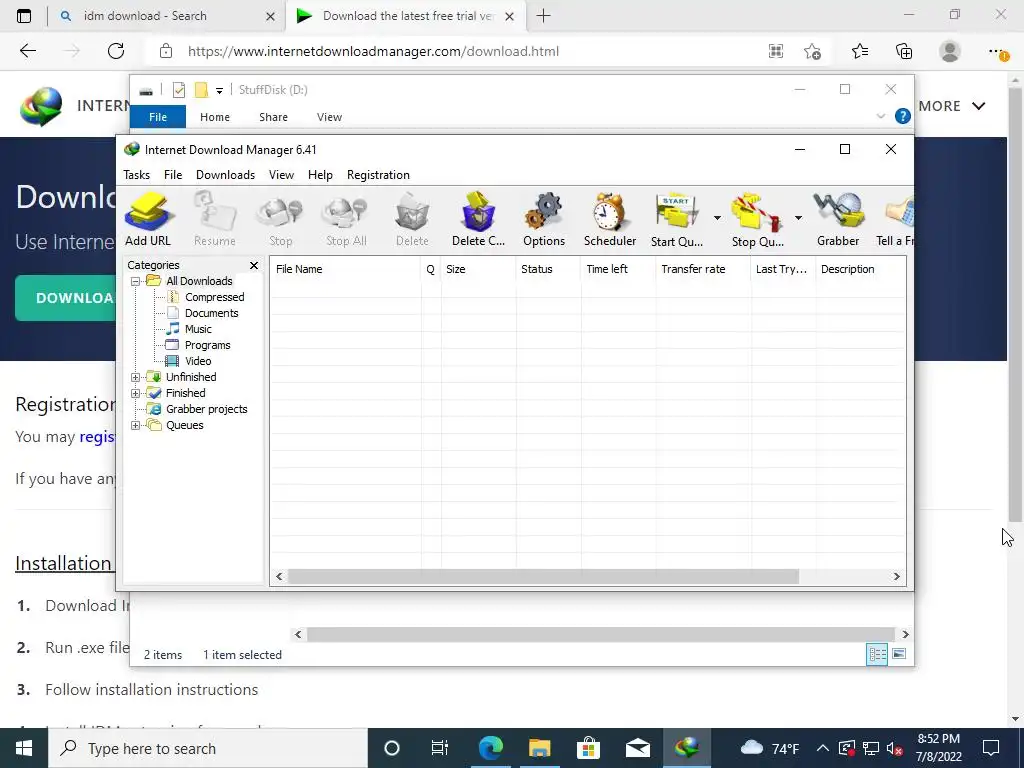Viewport: 1024px width, 768px height.
Task: Click the Add URL toolbar icon
Action: tap(148, 219)
